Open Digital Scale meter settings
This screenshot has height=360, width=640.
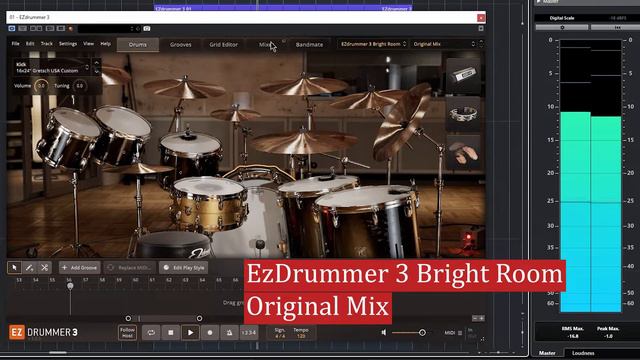click(562, 27)
